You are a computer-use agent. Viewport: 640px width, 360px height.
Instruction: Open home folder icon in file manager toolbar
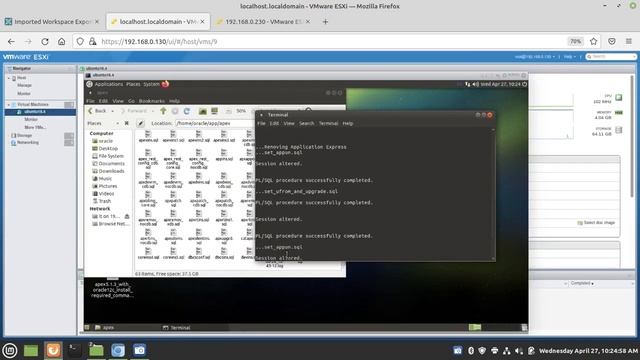coord(202,111)
